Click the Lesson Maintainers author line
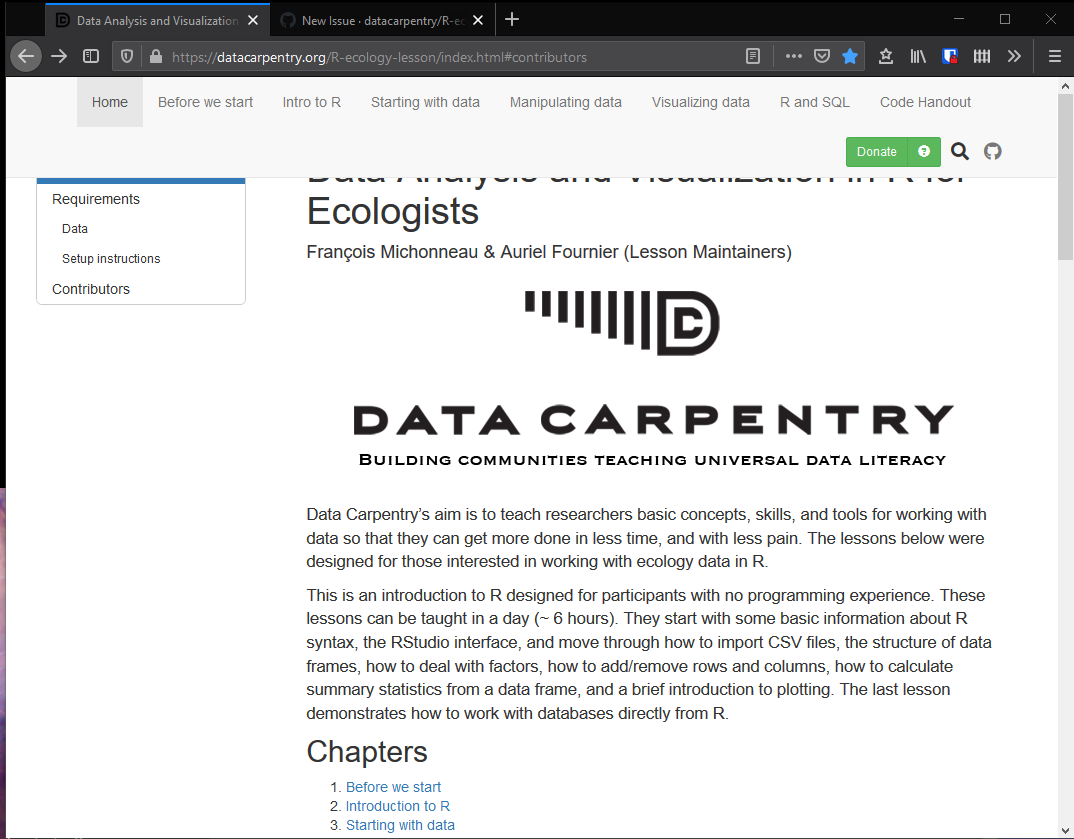 (x=549, y=252)
